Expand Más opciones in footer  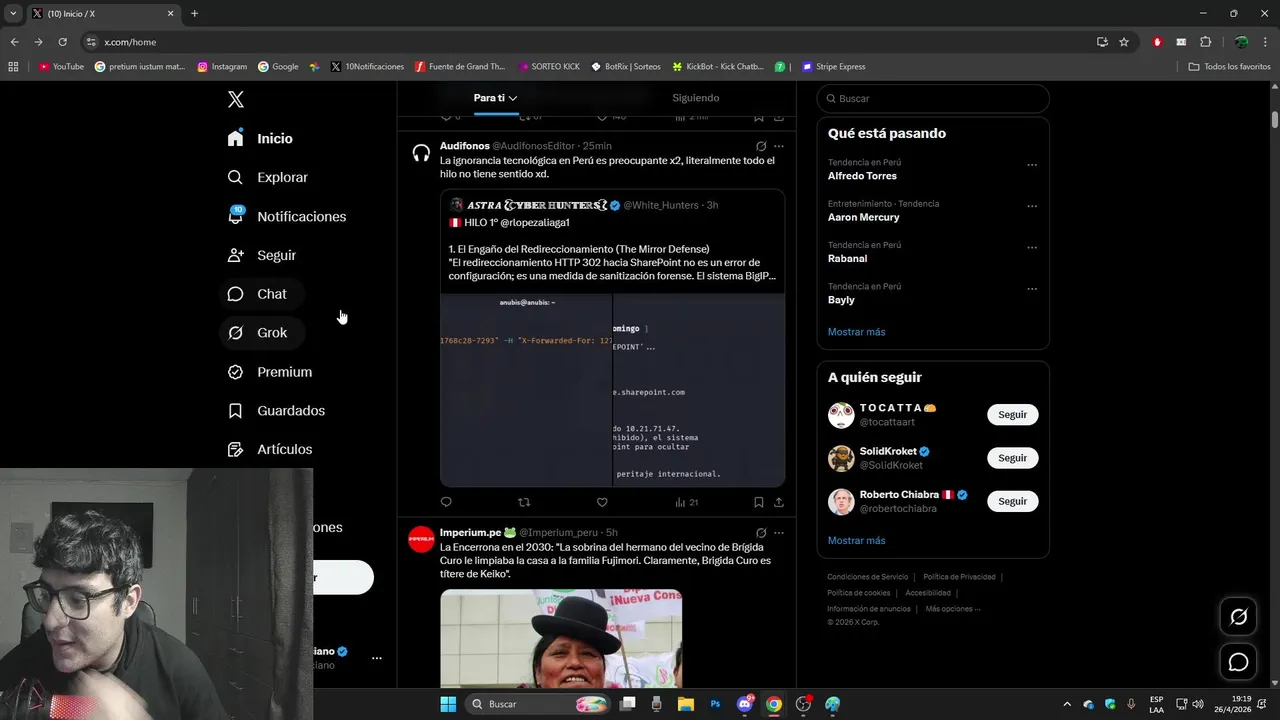point(953,609)
